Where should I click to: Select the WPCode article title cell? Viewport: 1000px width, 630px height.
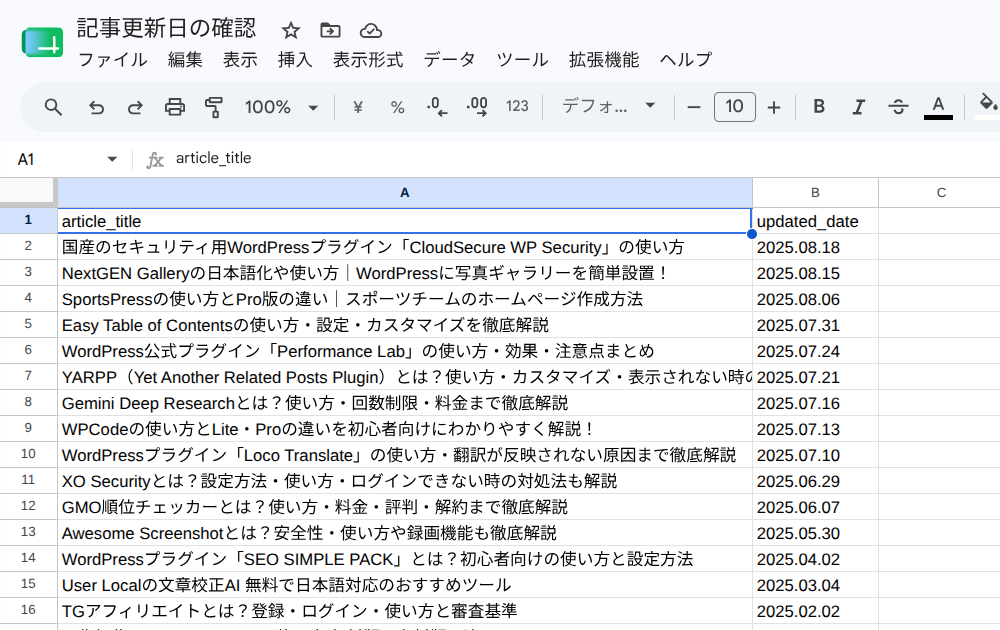pyautogui.click(x=405, y=429)
